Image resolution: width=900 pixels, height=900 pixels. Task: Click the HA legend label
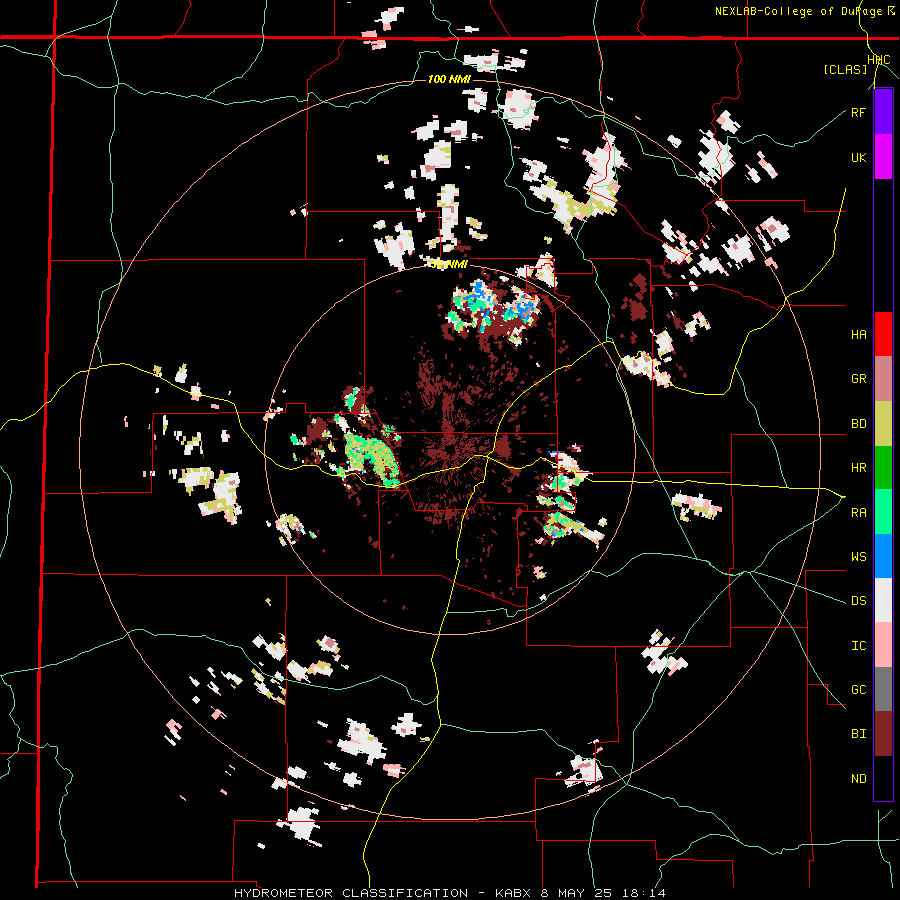coord(858,335)
